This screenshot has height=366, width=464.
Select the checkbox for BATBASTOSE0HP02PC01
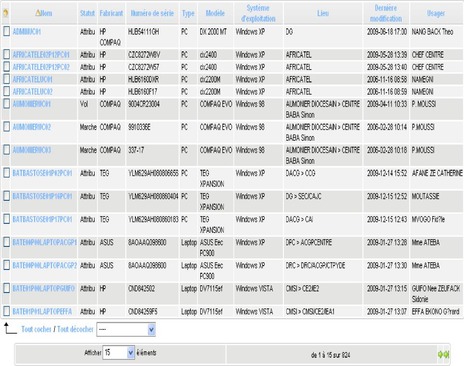tap(6, 173)
